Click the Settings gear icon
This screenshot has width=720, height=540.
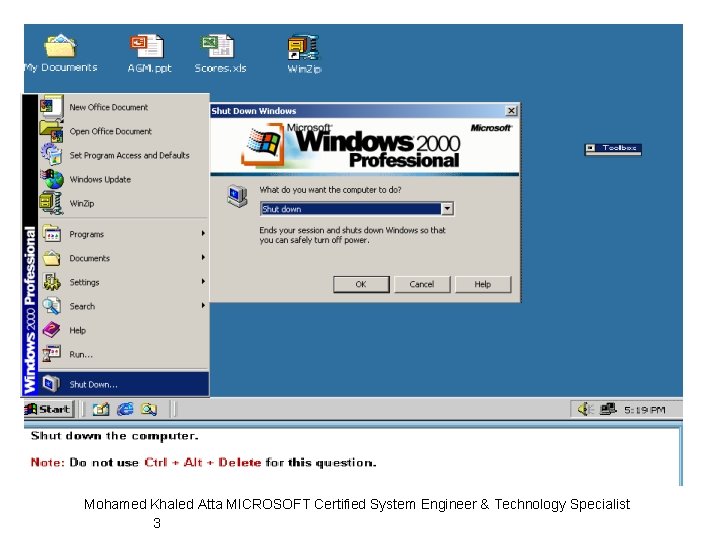pyautogui.click(x=51, y=282)
